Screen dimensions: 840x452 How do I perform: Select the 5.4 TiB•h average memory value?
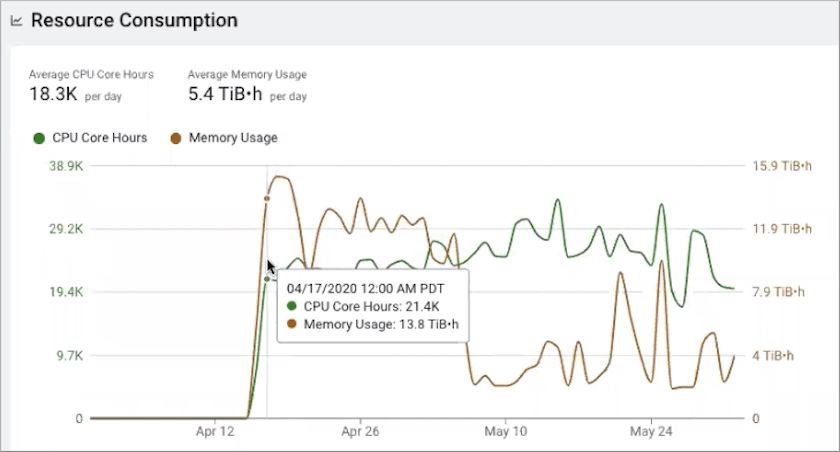point(225,95)
